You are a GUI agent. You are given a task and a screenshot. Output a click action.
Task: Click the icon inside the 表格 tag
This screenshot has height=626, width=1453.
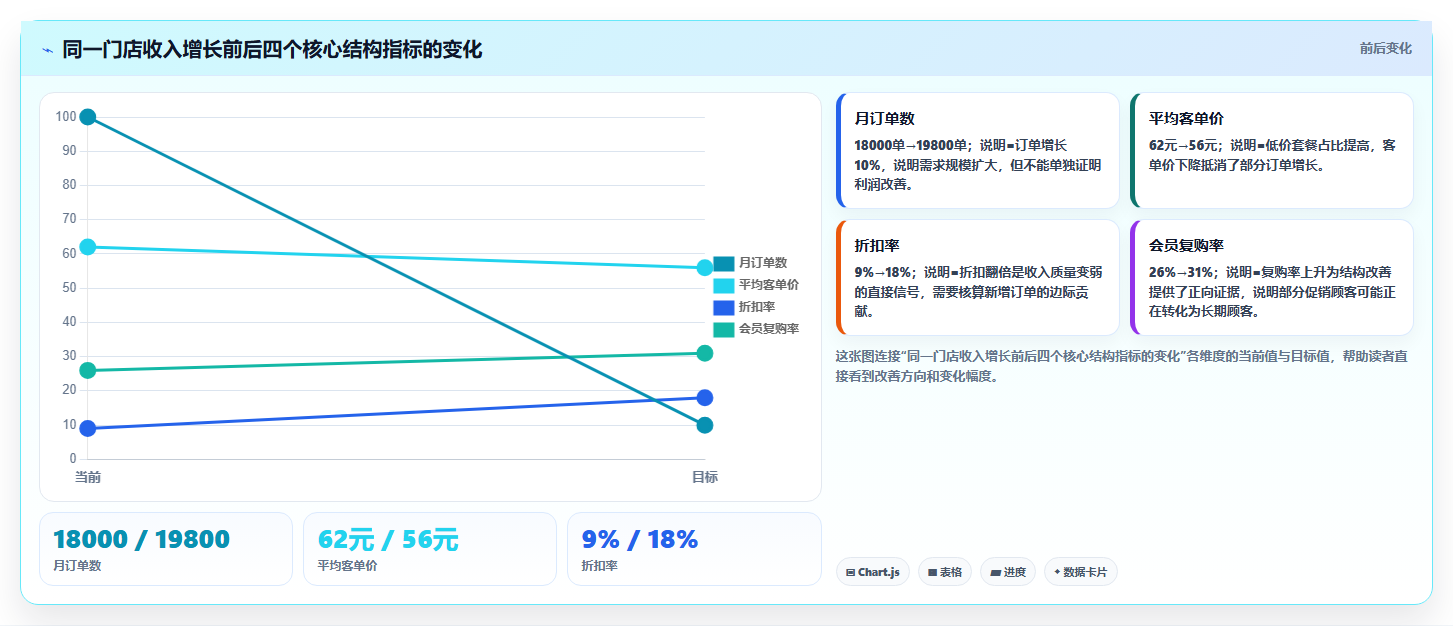tap(932, 573)
